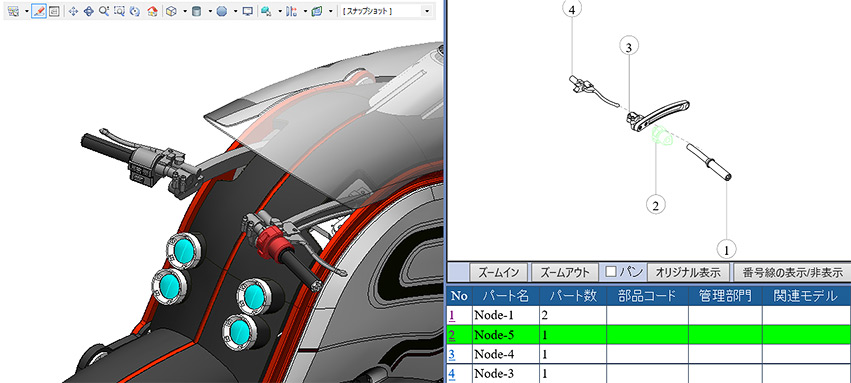Expand the arrow next to the cube icon
The width and height of the screenshot is (851, 383).
coord(185,11)
